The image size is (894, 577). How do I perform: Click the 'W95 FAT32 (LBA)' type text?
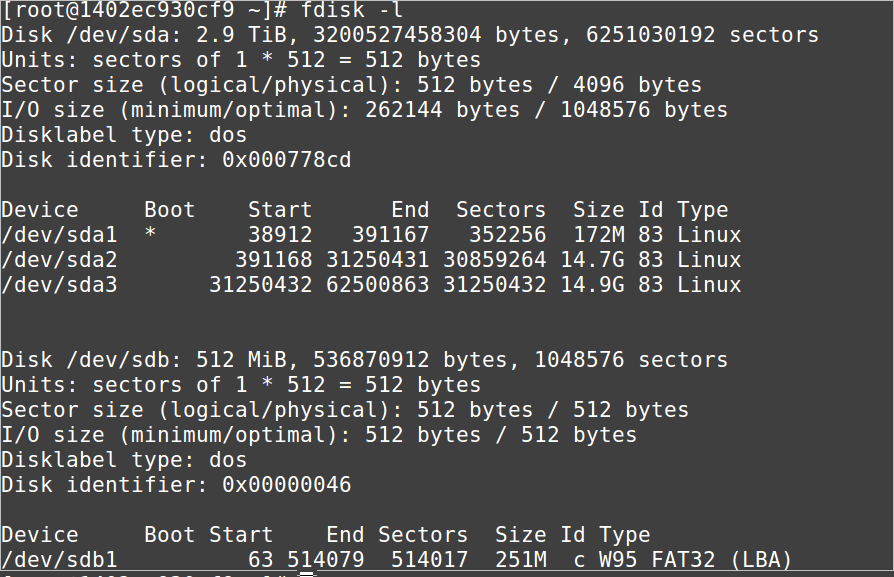[x=696, y=559]
